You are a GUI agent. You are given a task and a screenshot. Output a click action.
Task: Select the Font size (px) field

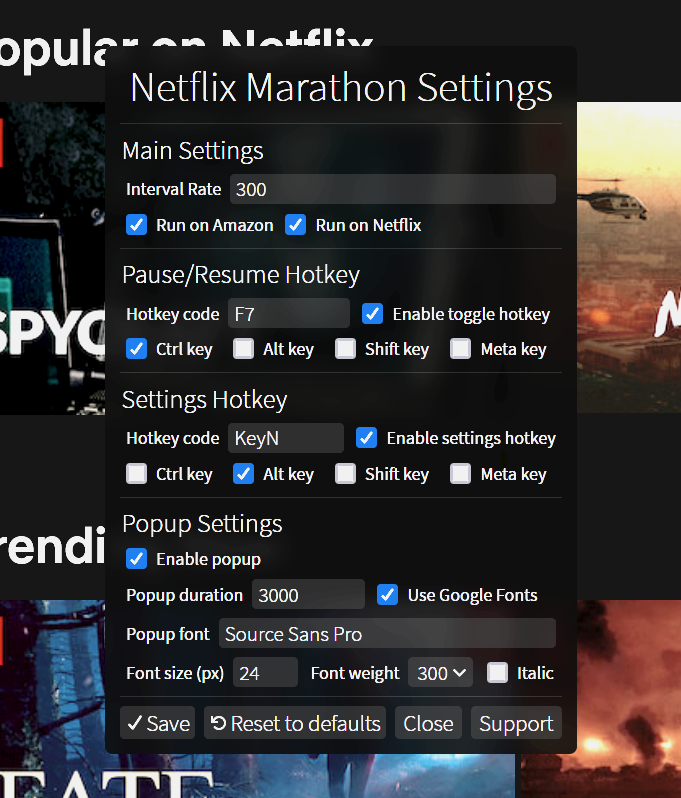coord(265,673)
